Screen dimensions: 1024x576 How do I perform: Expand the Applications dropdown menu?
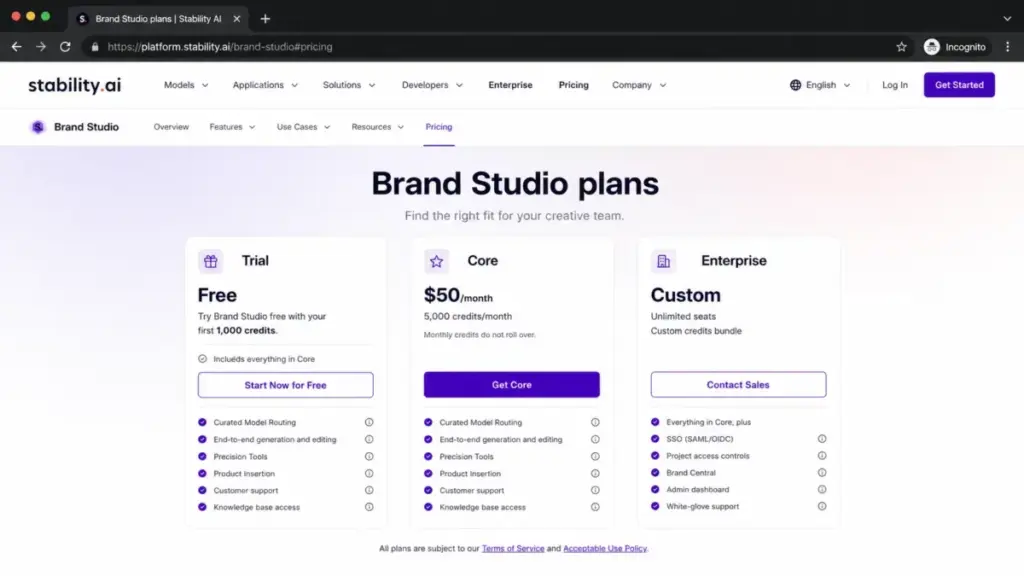pyautogui.click(x=265, y=85)
